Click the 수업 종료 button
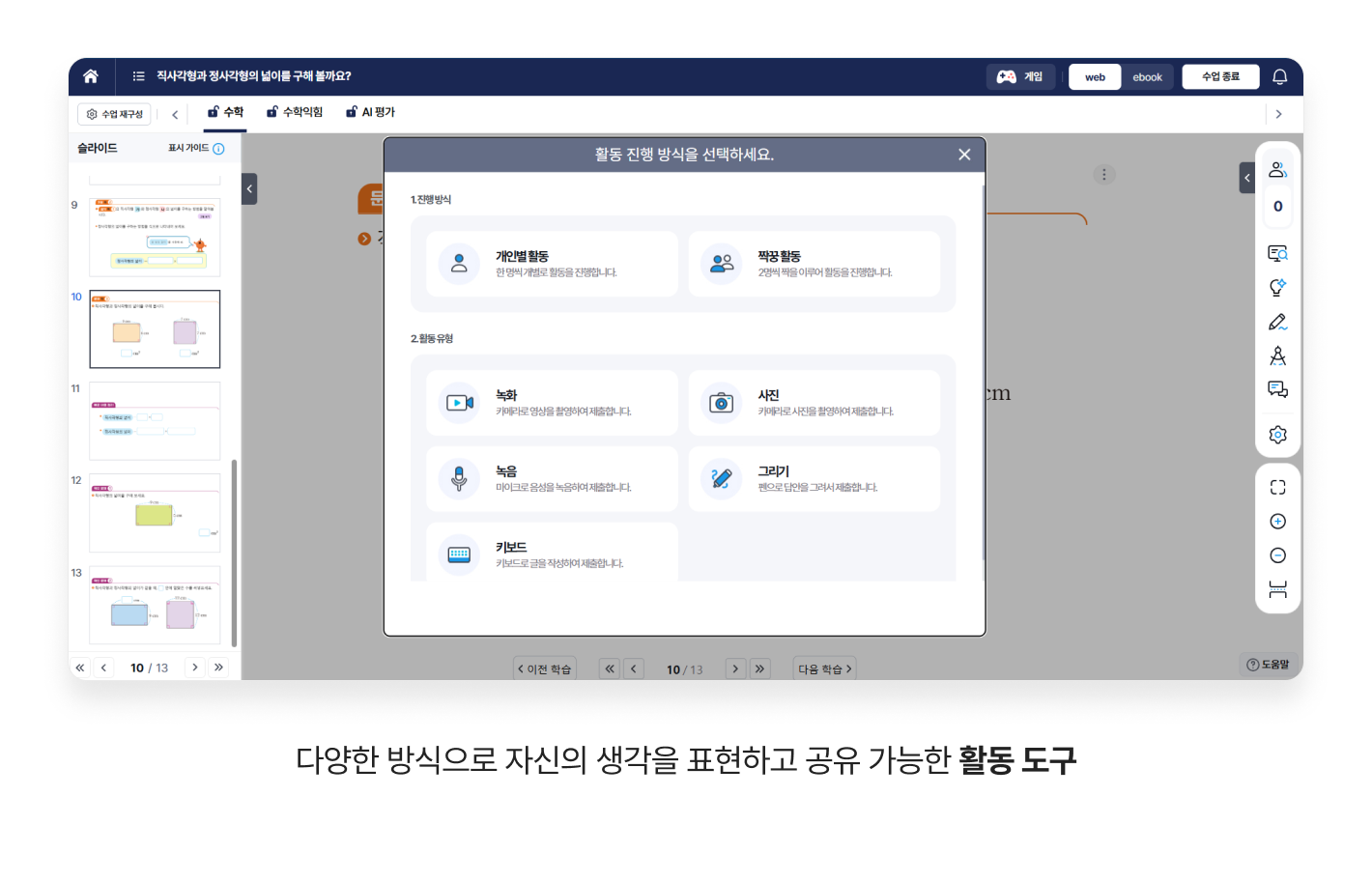Screen dimensions: 1372x882 1220,76
